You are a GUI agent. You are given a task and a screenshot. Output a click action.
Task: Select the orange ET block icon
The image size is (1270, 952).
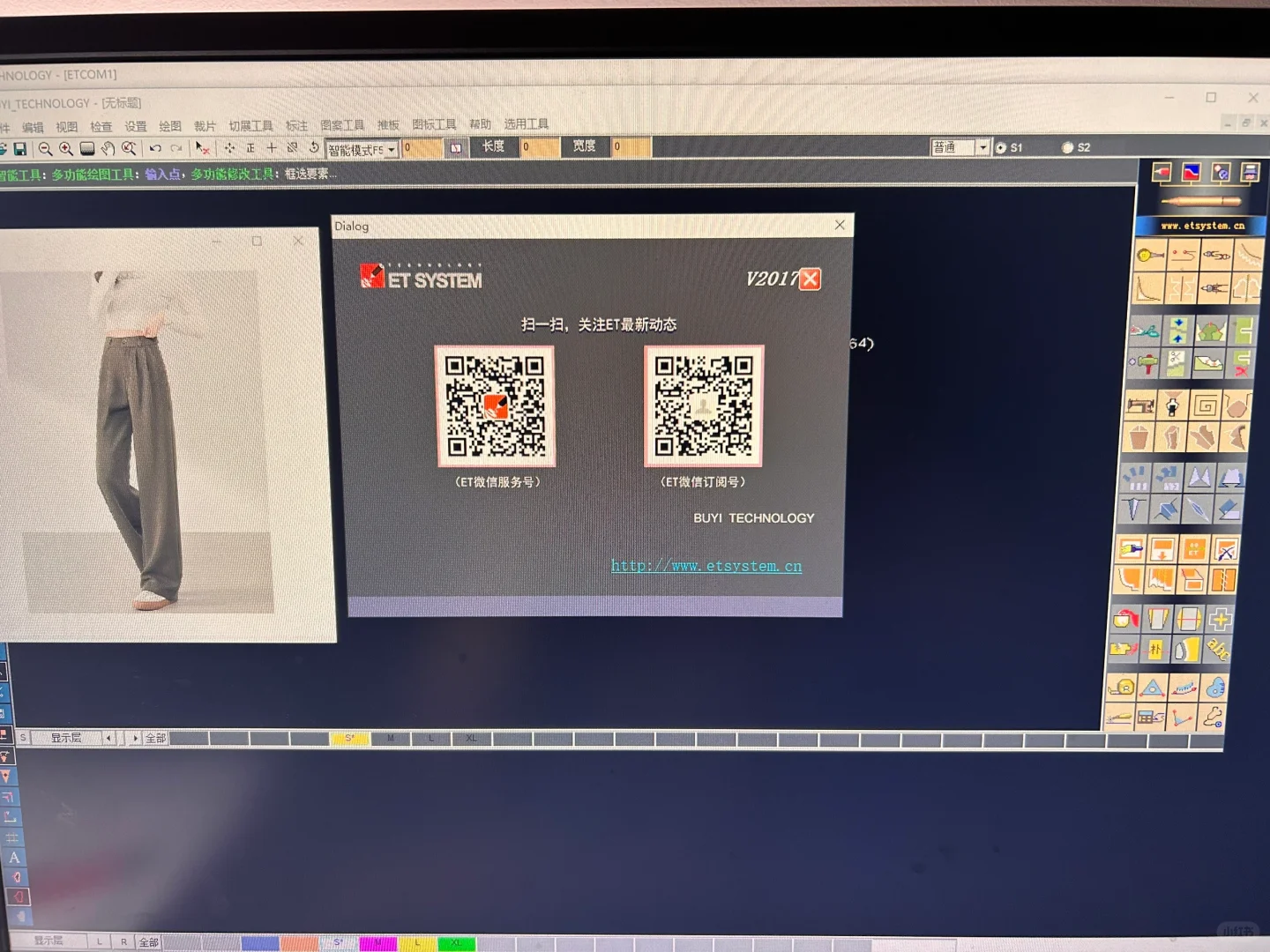coord(1194,549)
